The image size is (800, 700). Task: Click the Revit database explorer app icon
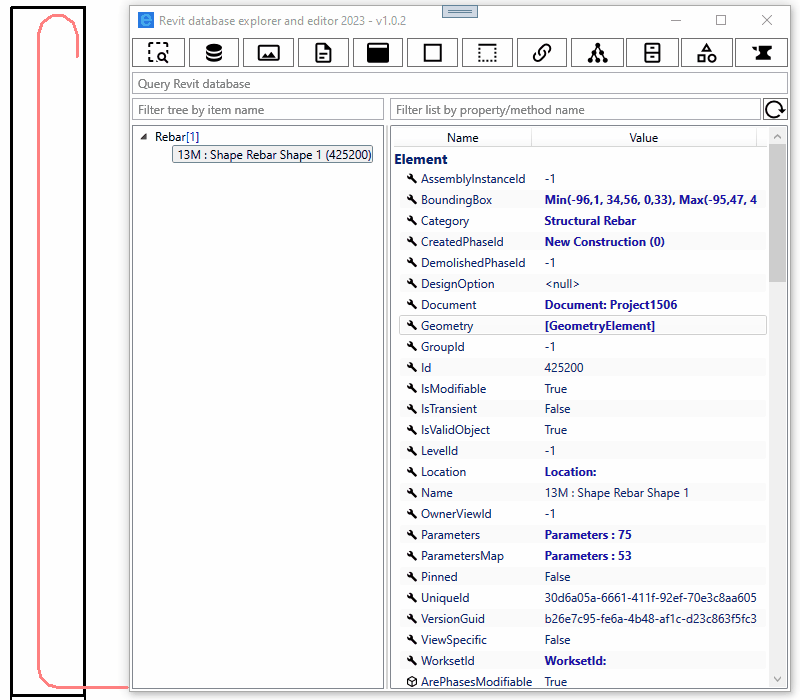[146, 20]
